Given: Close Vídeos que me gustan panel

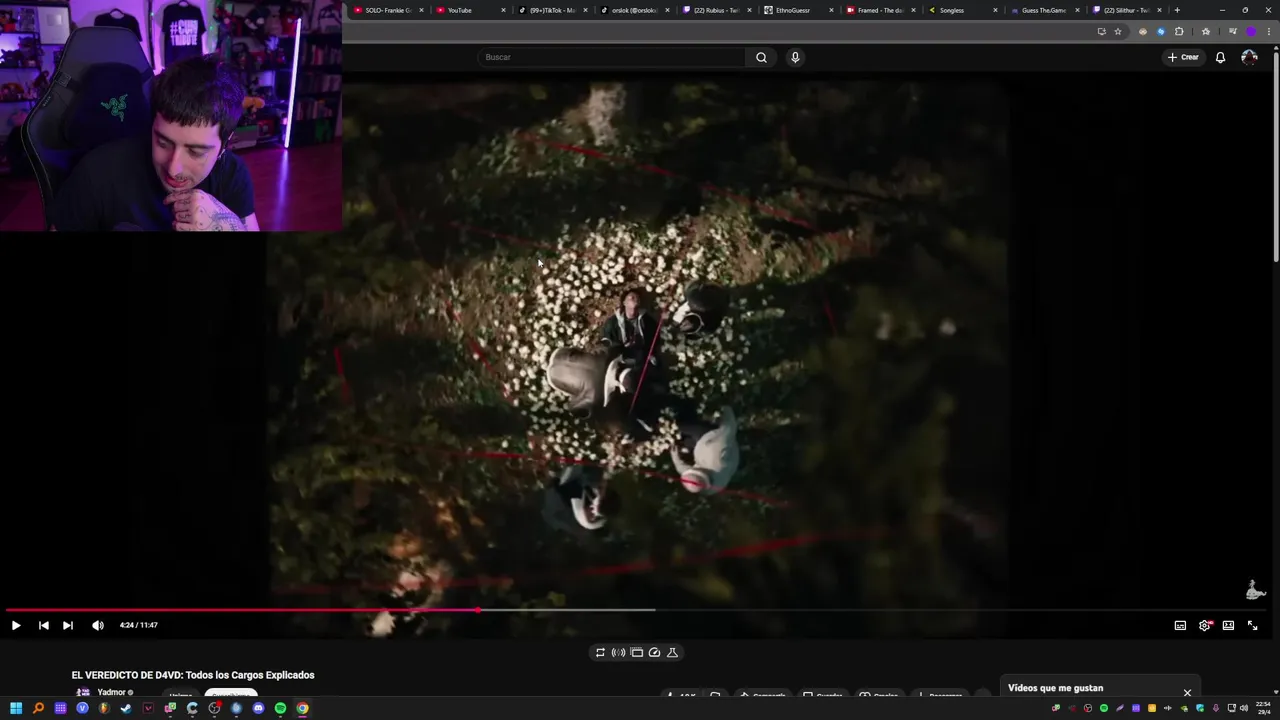Looking at the screenshot, I should click(x=1187, y=692).
